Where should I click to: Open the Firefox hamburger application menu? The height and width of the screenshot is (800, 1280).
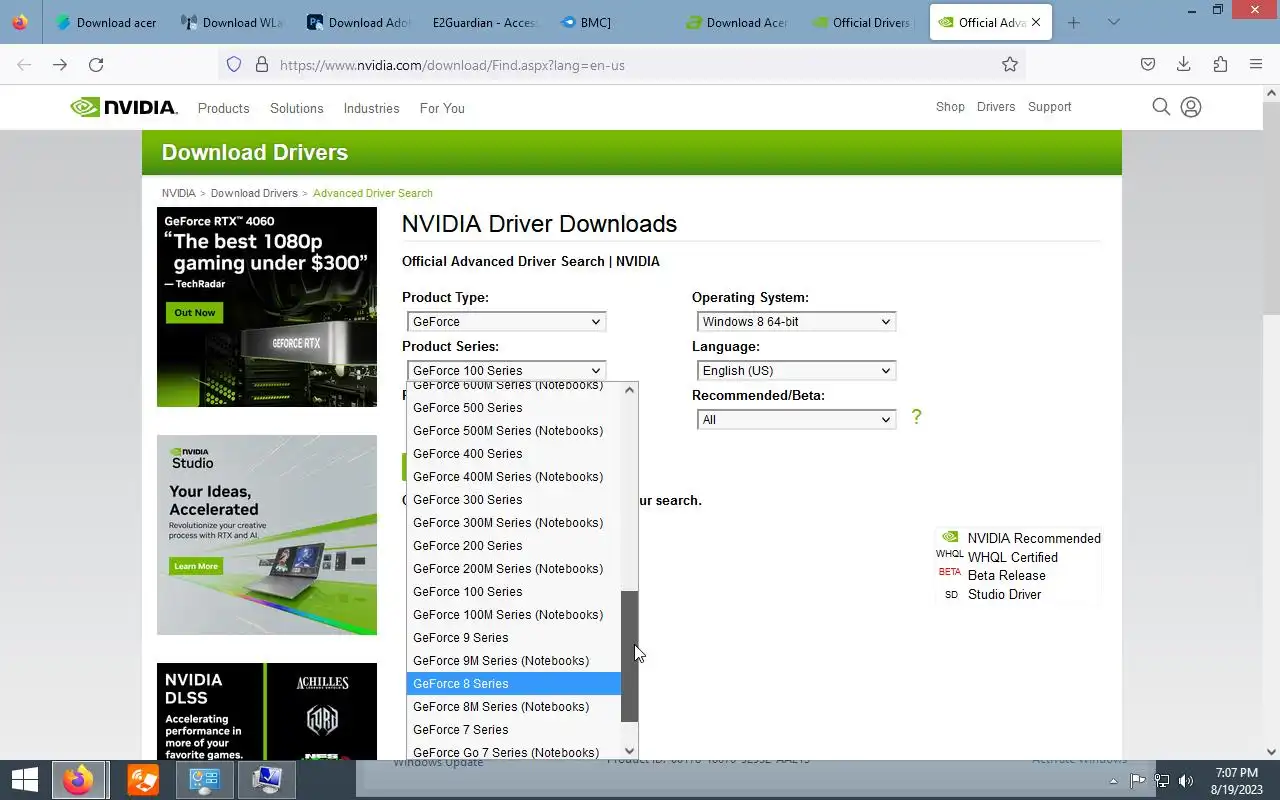click(1256, 64)
